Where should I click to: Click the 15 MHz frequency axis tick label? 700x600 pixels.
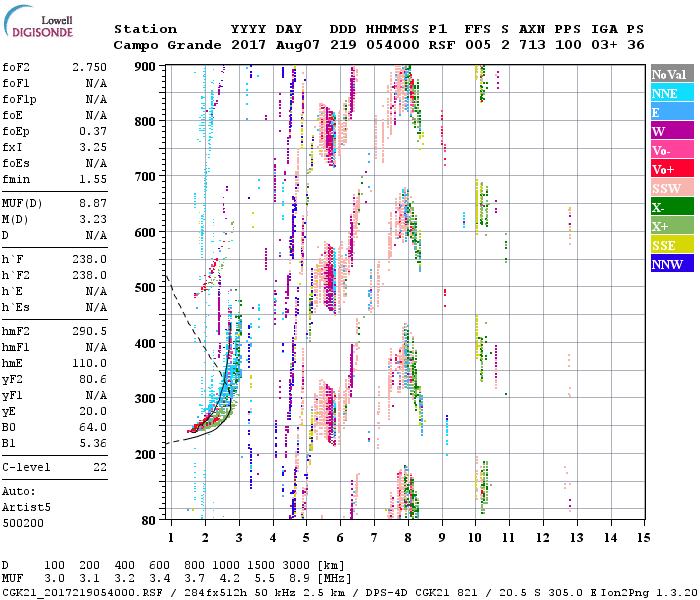[643, 538]
